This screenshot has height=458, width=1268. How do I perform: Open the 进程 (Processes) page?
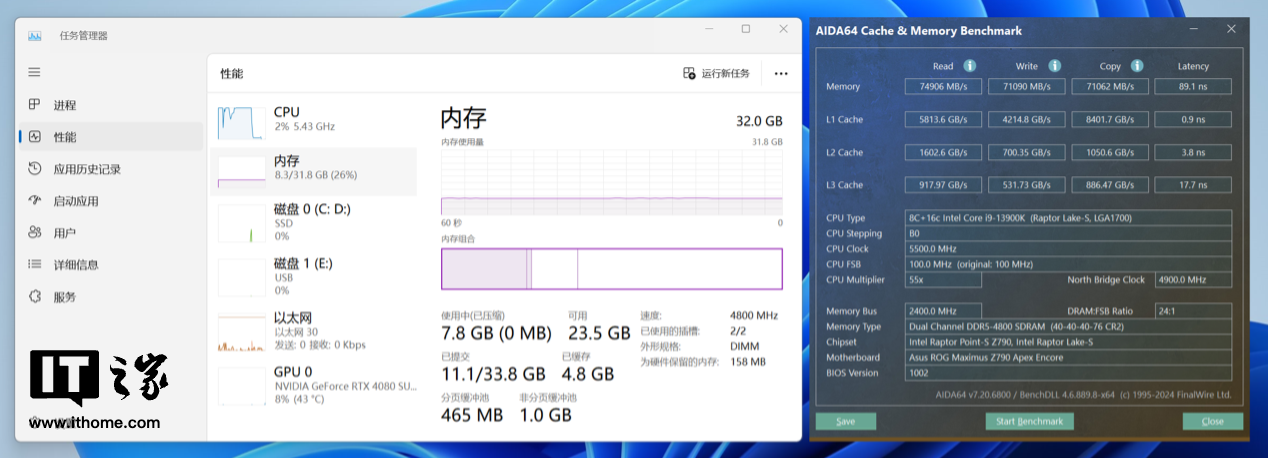coord(64,105)
